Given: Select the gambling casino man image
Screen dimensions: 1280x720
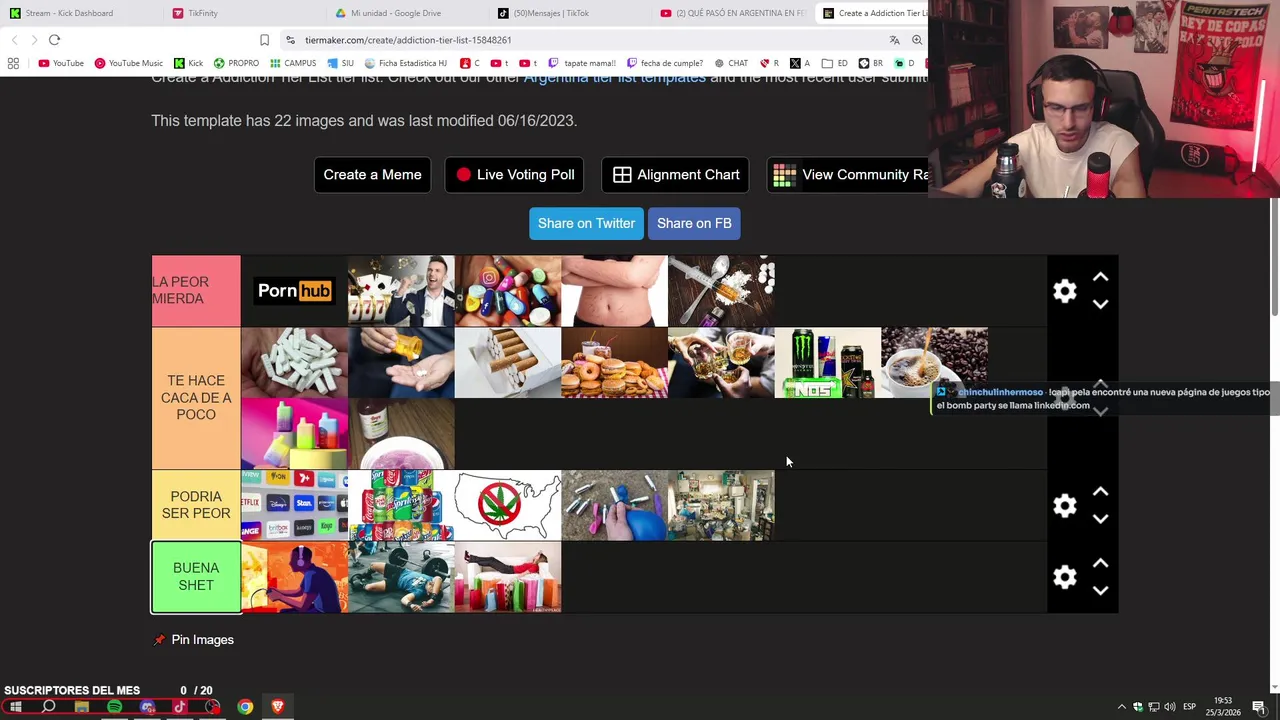Looking at the screenshot, I should [401, 291].
